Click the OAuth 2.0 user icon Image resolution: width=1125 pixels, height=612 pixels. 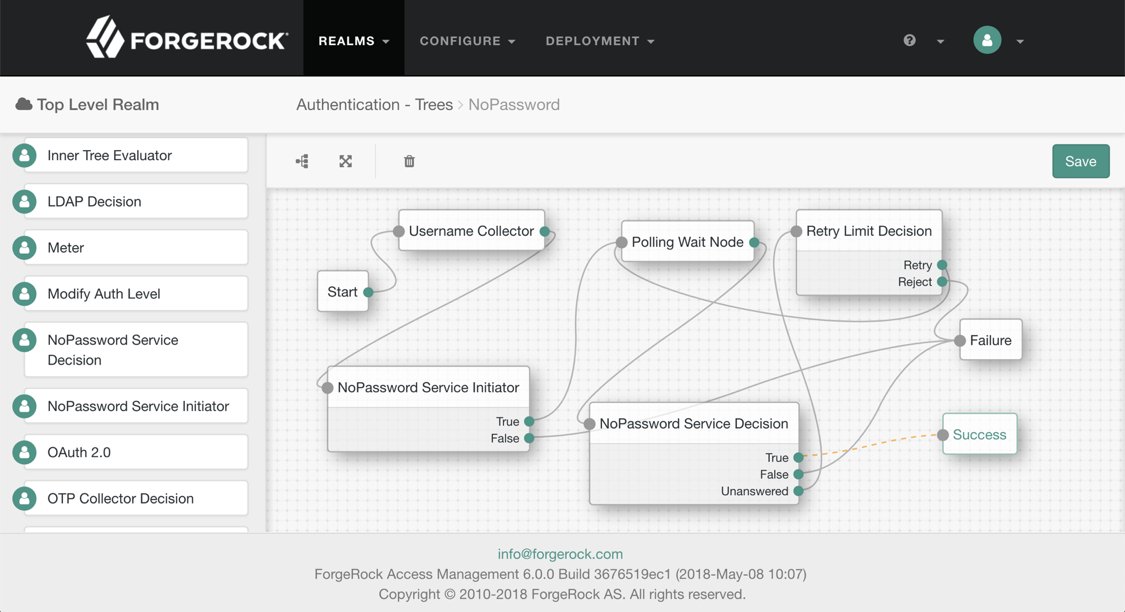point(24,452)
